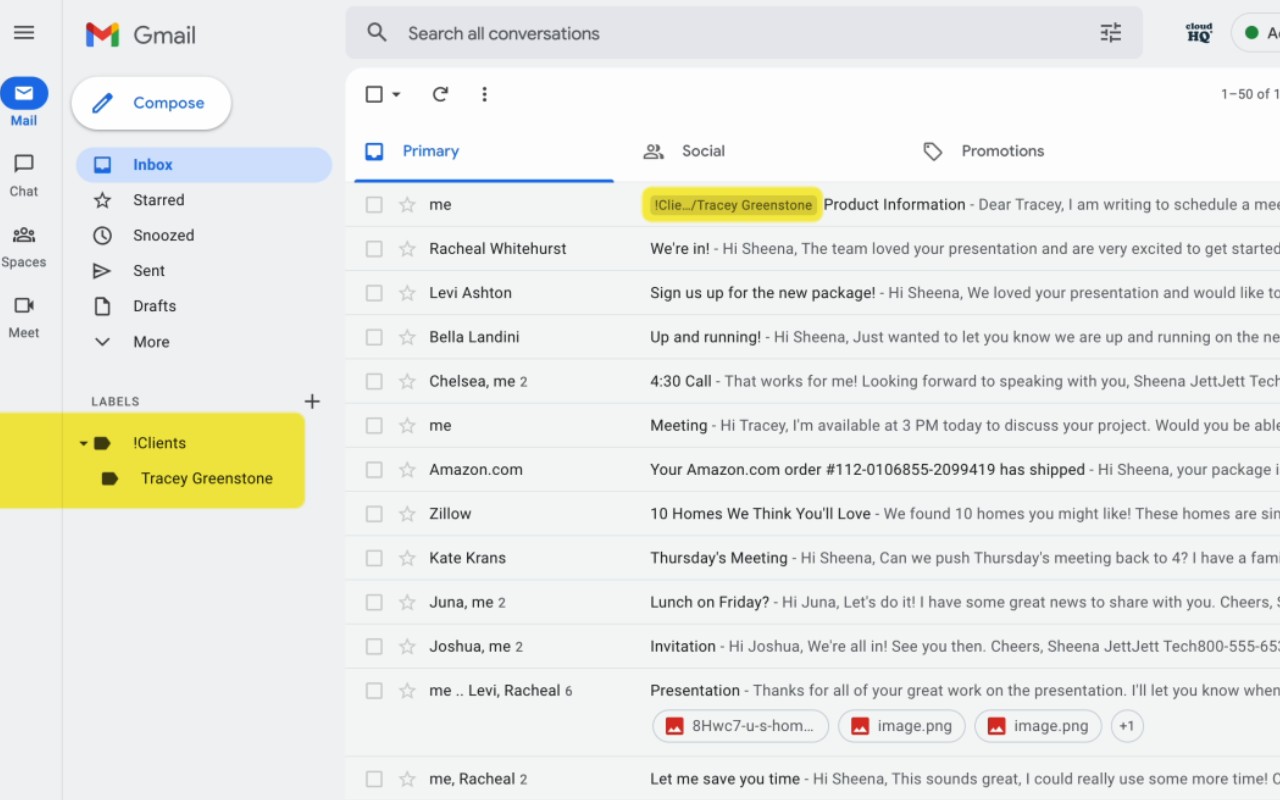1280x800 pixels.
Task: Open the More actions three-dot menu
Action: pos(484,94)
